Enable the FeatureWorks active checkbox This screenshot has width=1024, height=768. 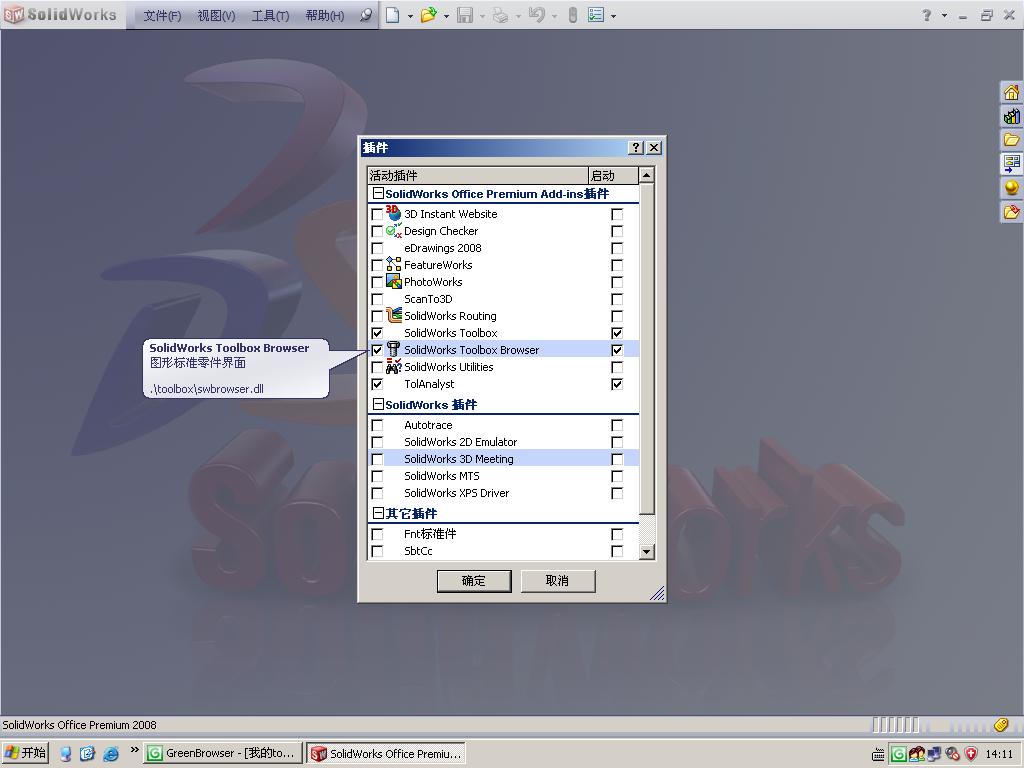click(377, 265)
